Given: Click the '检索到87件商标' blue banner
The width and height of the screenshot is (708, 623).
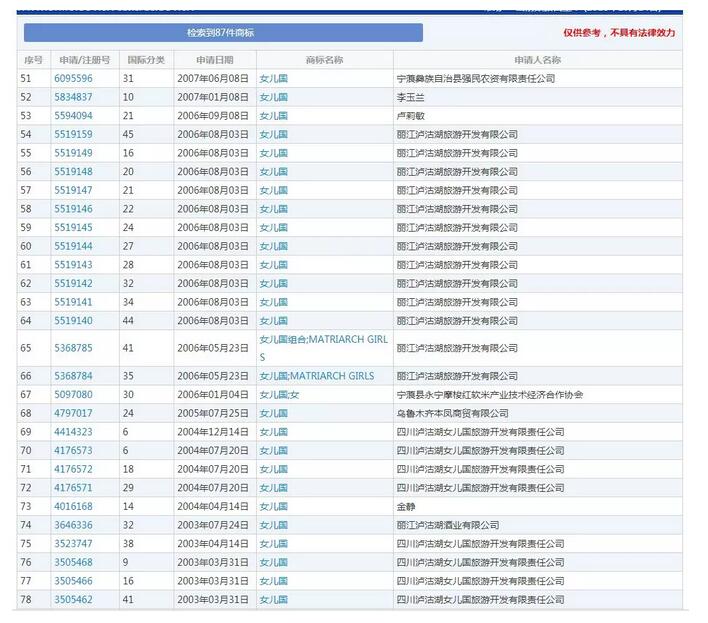Looking at the screenshot, I should point(223,33).
